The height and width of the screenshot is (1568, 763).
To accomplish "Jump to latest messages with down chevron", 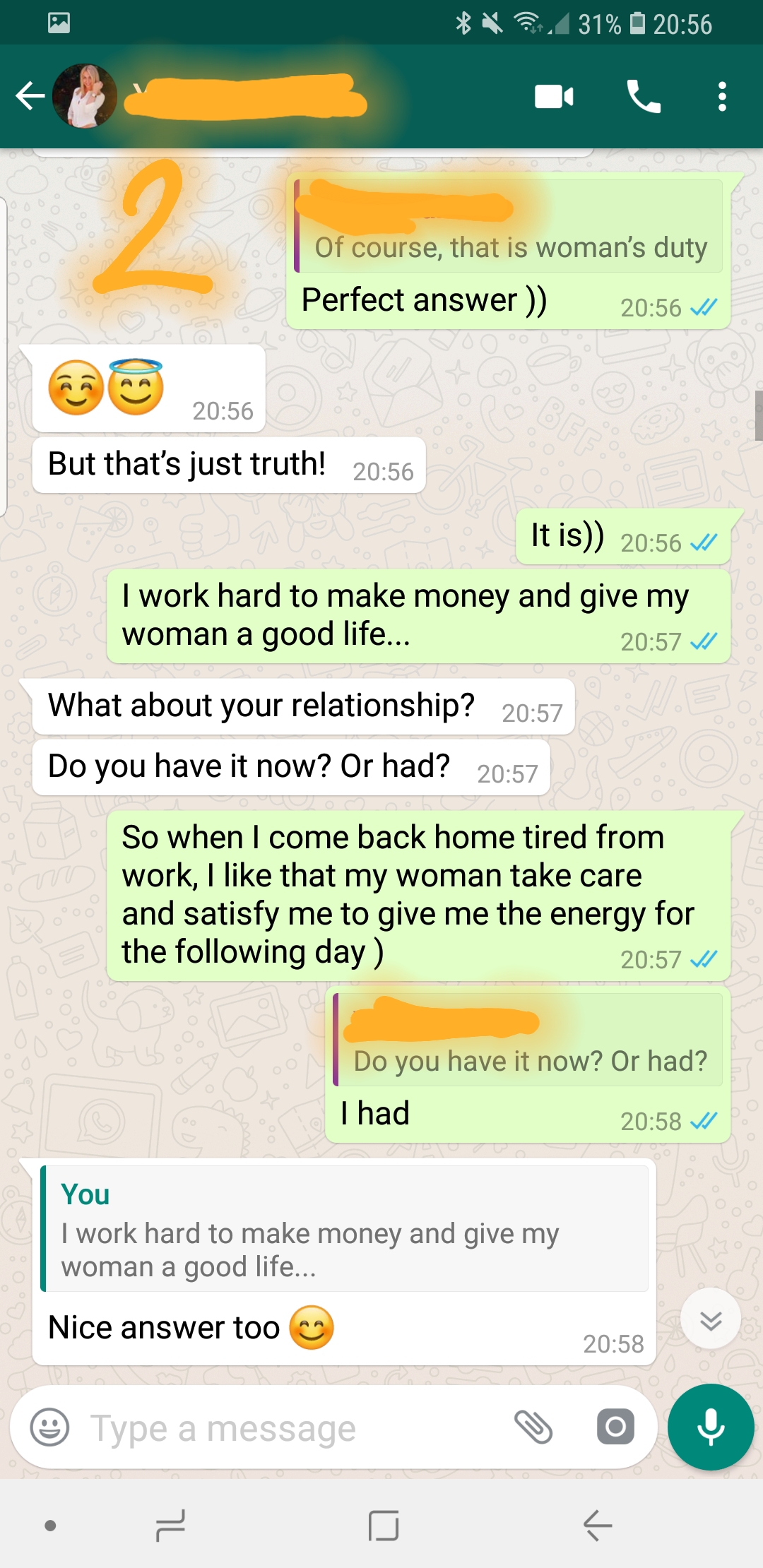I will click(711, 1319).
